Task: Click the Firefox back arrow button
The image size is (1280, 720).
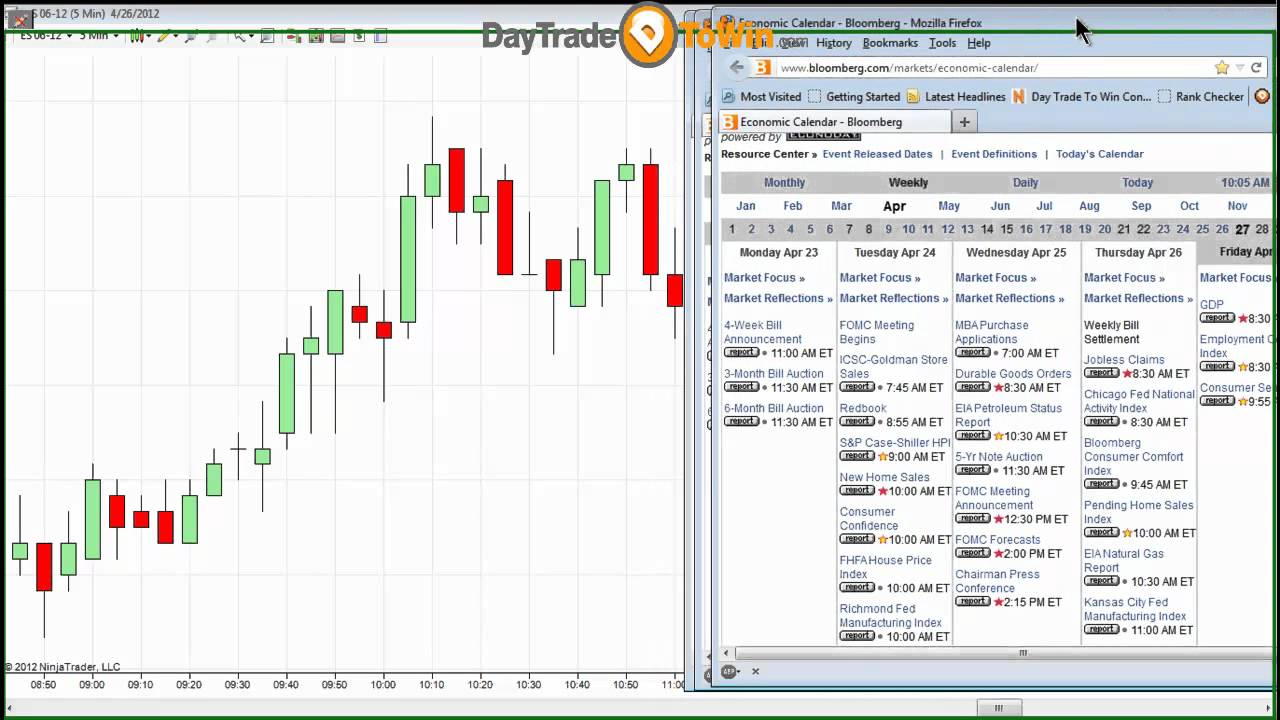Action: (x=737, y=67)
